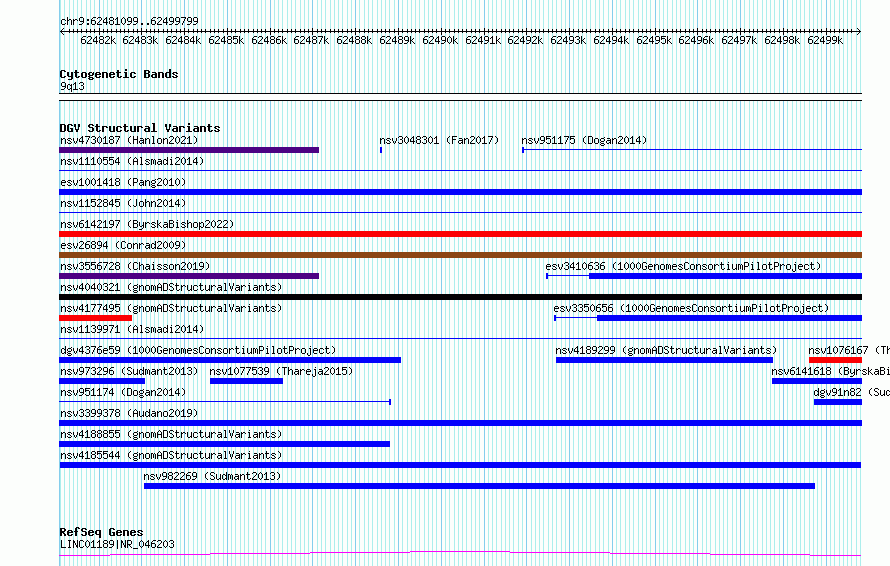Open nsv1152845 (John2014) variant label

click(123, 203)
